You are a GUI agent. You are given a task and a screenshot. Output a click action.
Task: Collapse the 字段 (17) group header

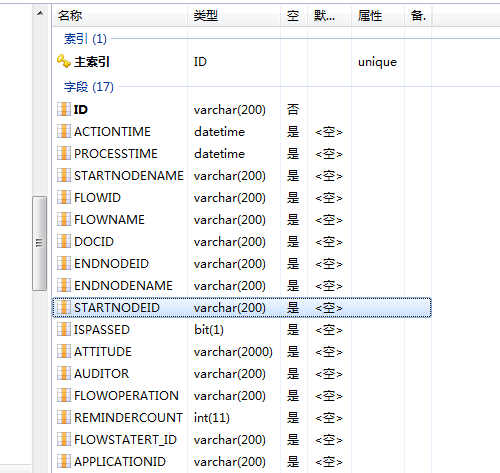coord(89,87)
